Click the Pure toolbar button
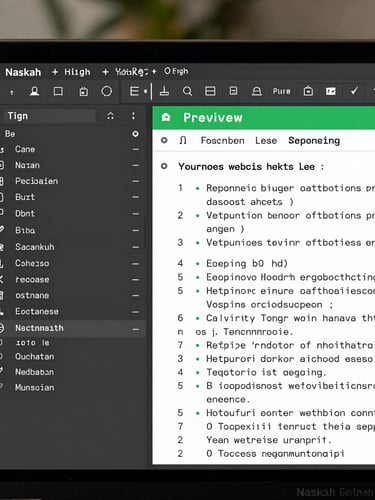375x500 pixels. click(x=281, y=91)
